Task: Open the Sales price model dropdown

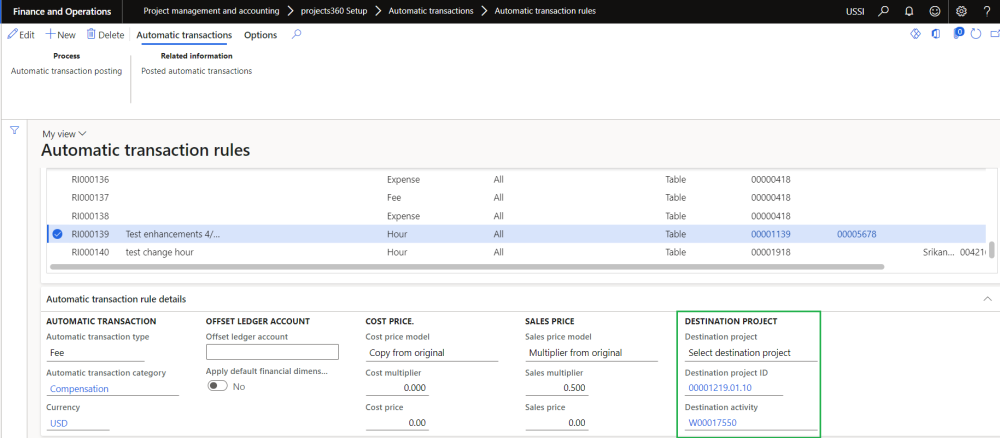Action: click(590, 353)
